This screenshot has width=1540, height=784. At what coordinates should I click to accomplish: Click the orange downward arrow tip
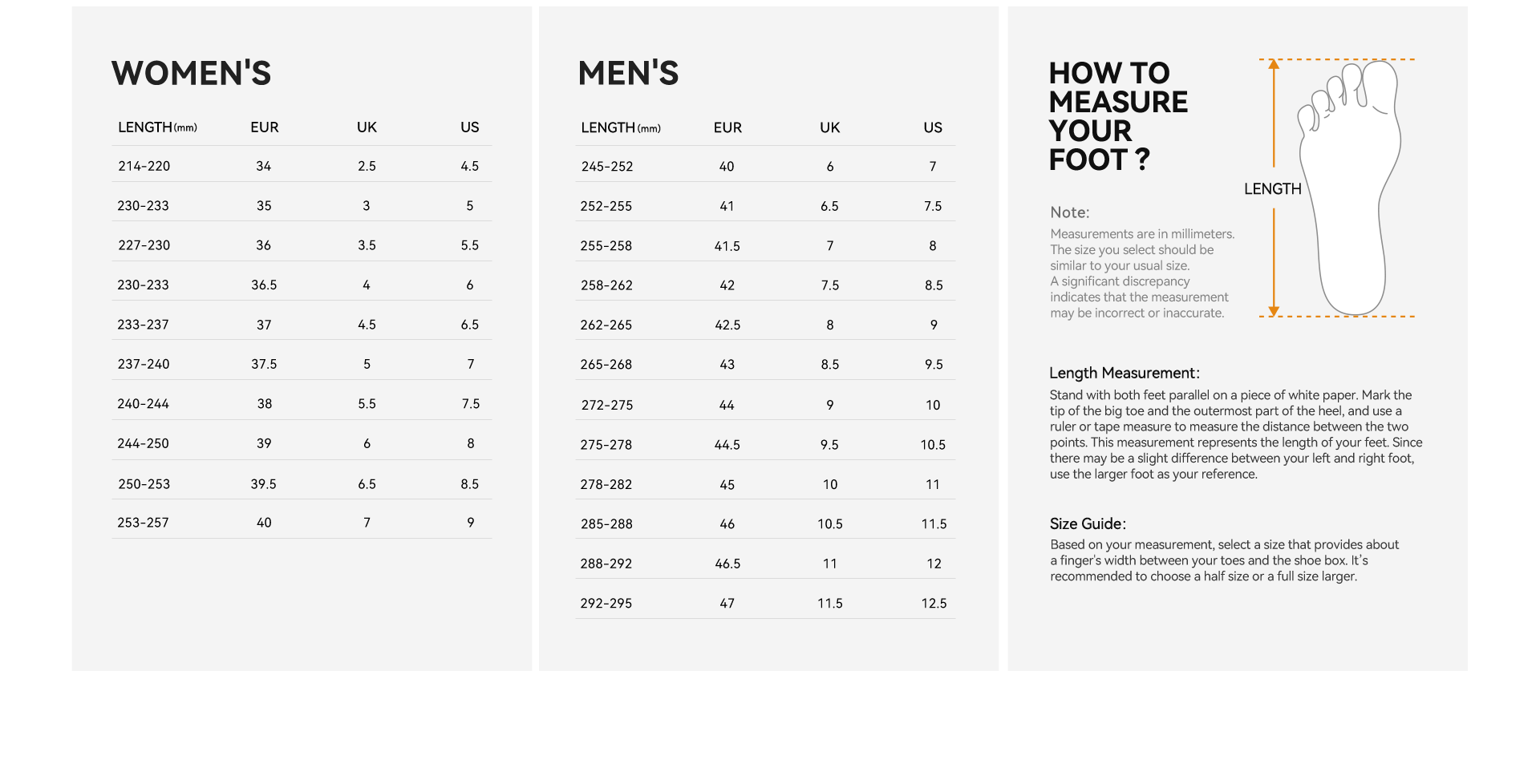pyautogui.click(x=1274, y=311)
